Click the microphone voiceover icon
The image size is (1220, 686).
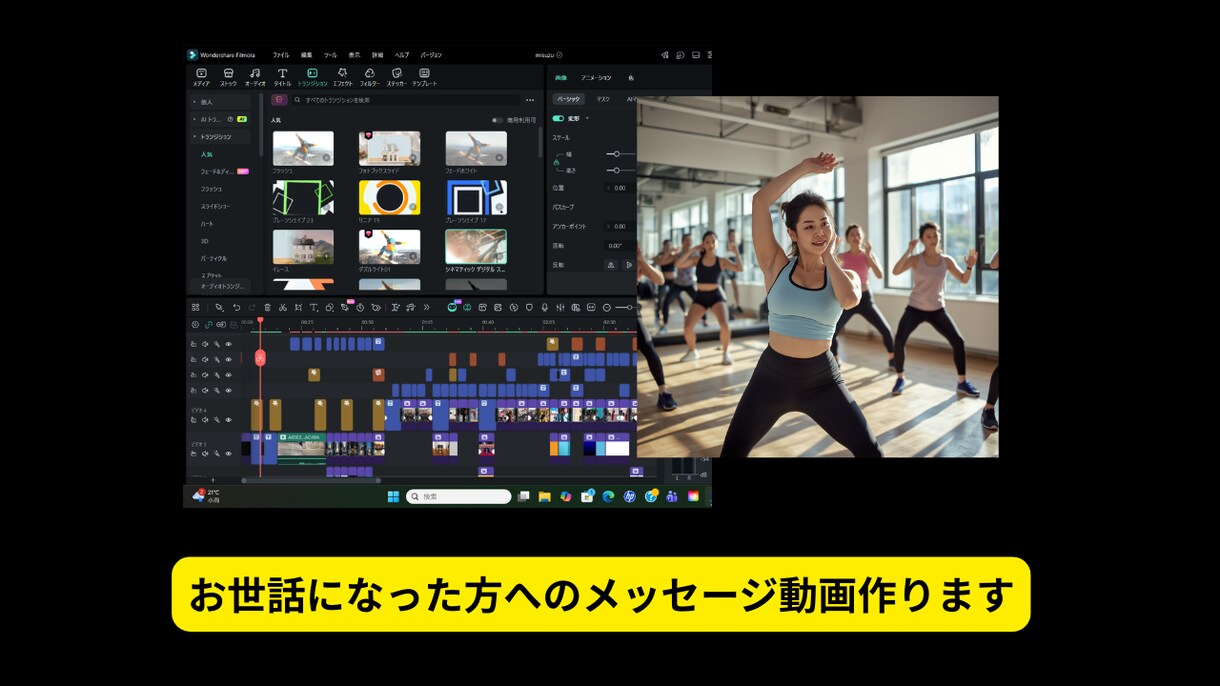(x=544, y=307)
